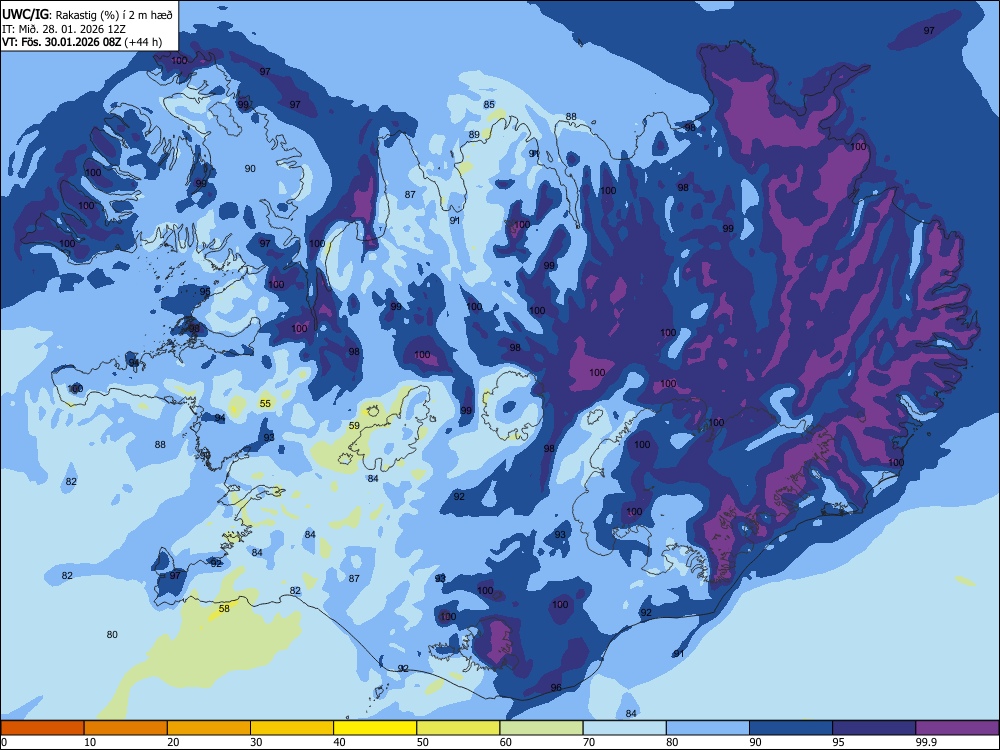
Task: Click the legend tick label 60
Action: [506, 742]
